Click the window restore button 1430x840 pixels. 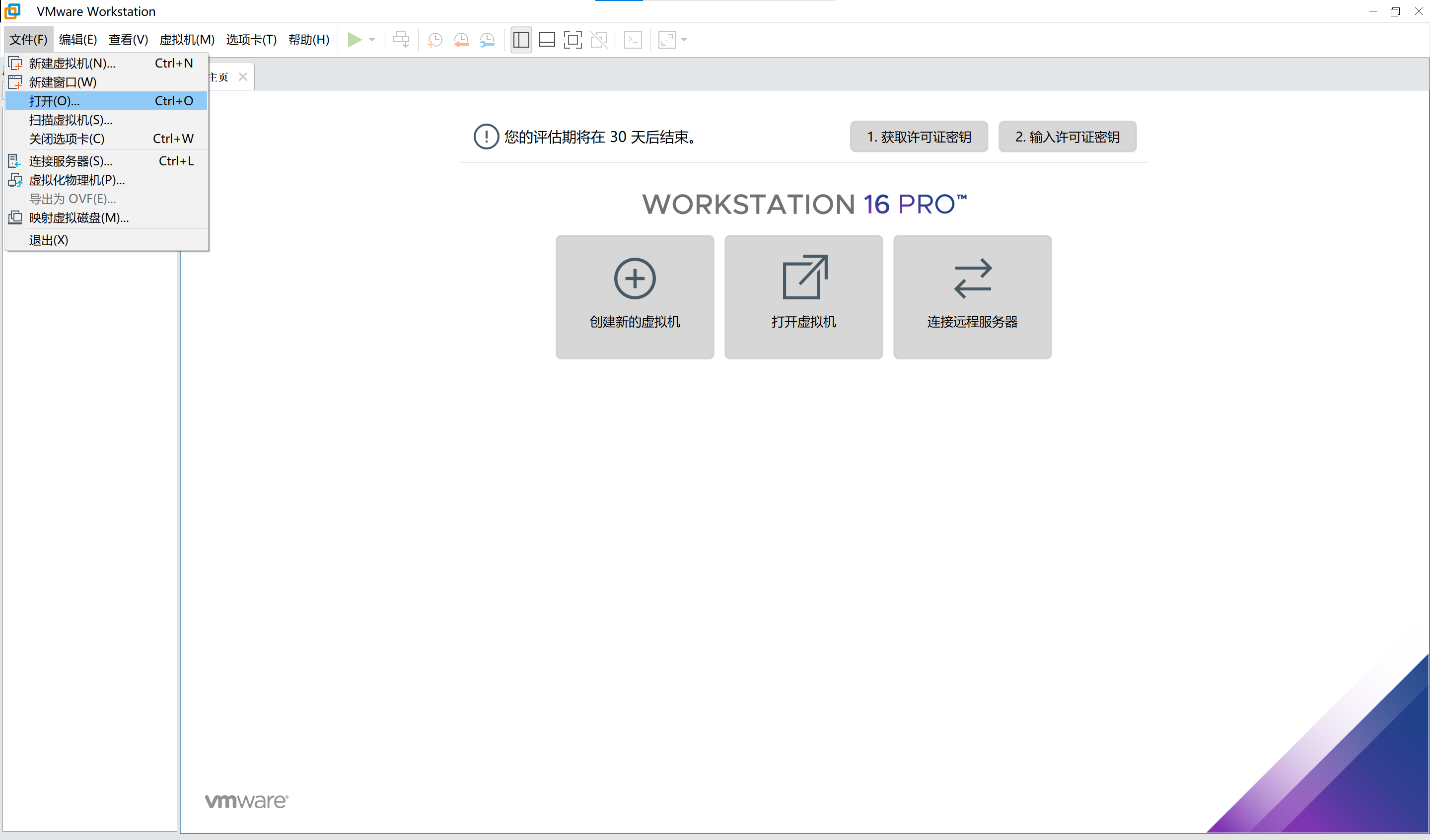pyautogui.click(x=1395, y=11)
